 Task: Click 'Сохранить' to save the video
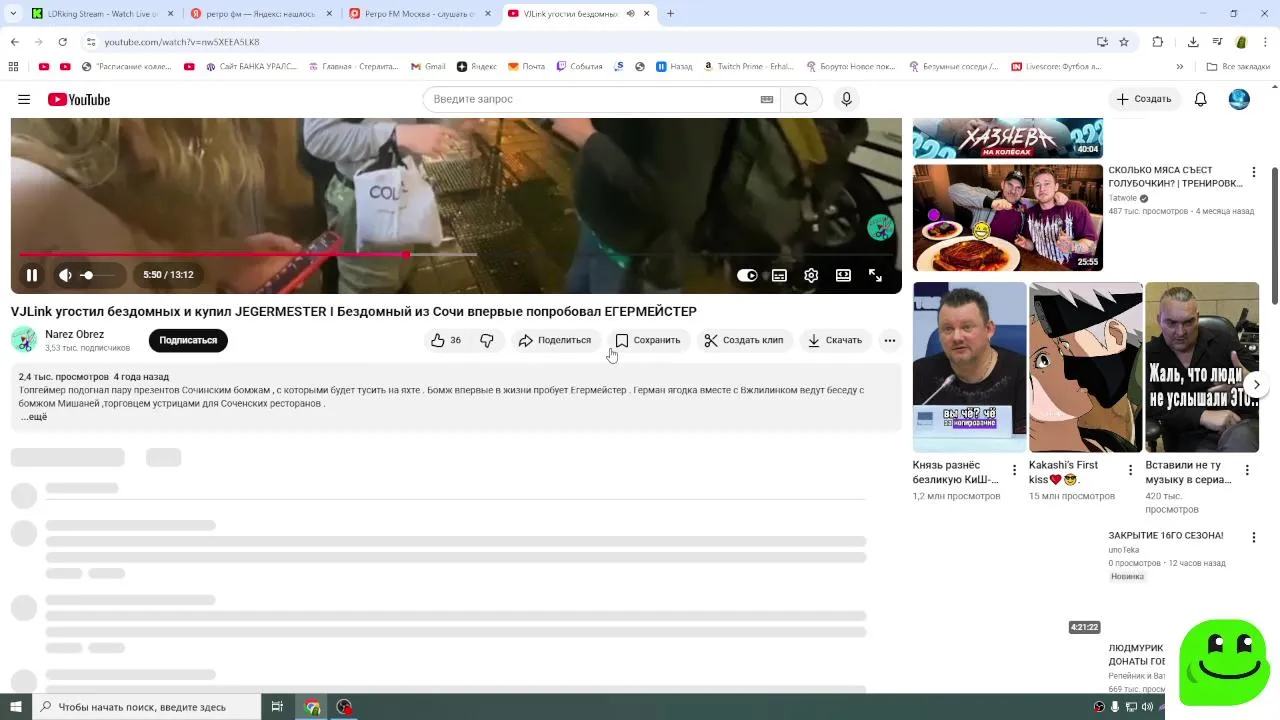click(x=648, y=340)
